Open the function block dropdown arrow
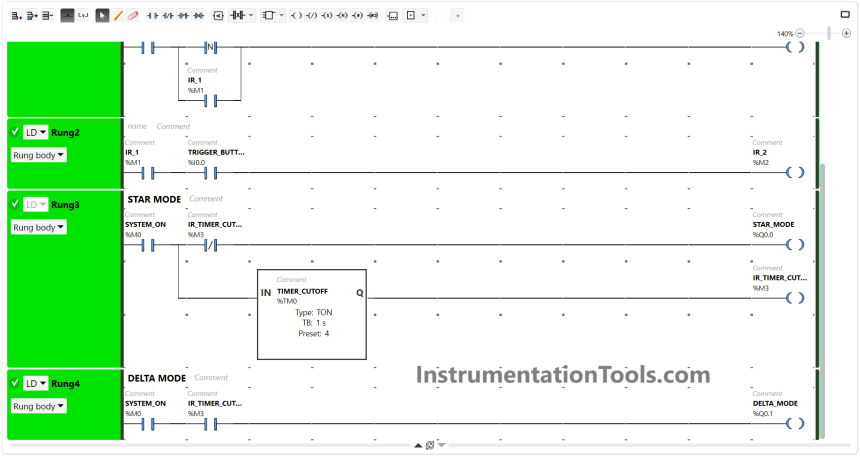This screenshot has height=456, width=860. pos(282,15)
